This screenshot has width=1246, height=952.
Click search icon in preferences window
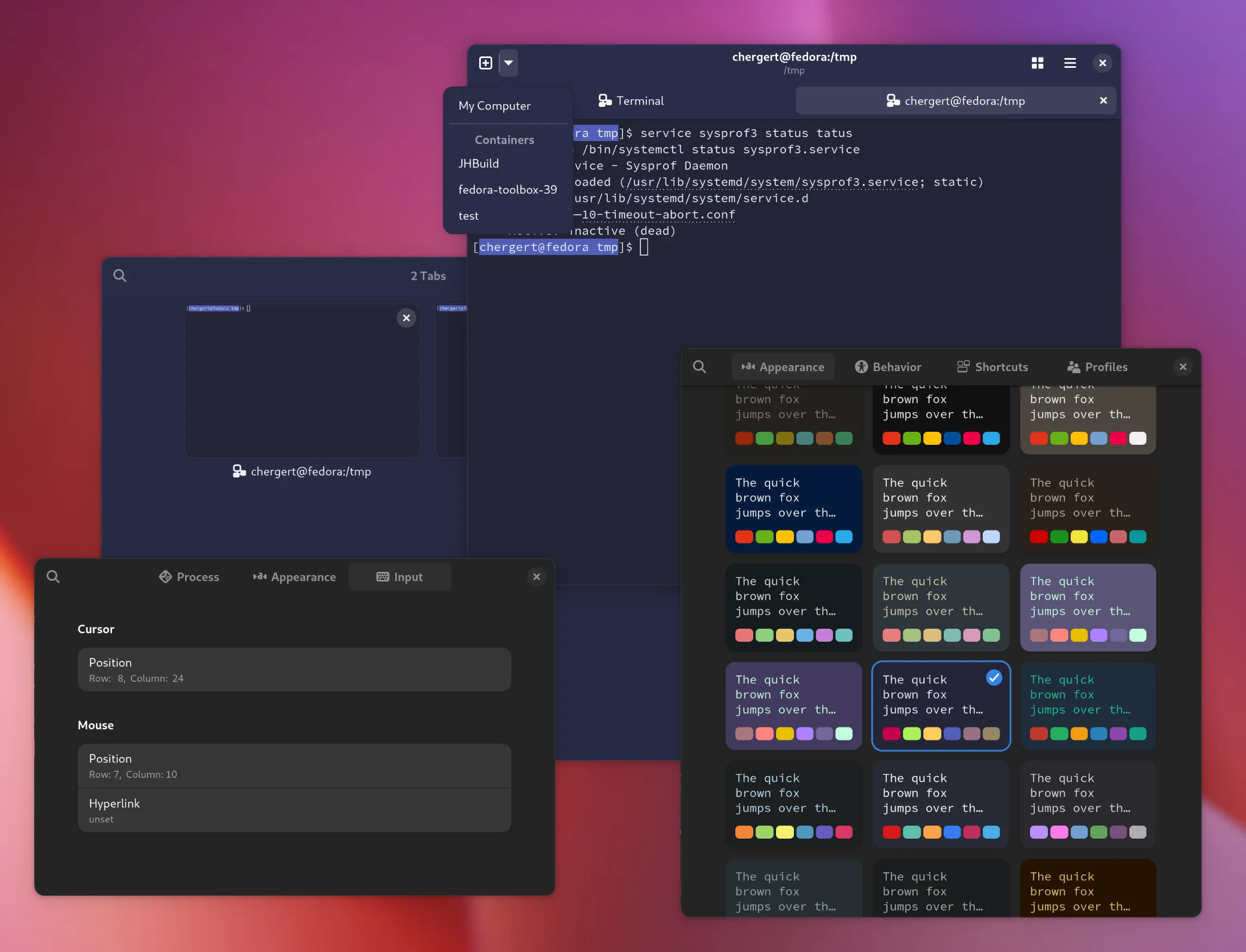[700, 367]
